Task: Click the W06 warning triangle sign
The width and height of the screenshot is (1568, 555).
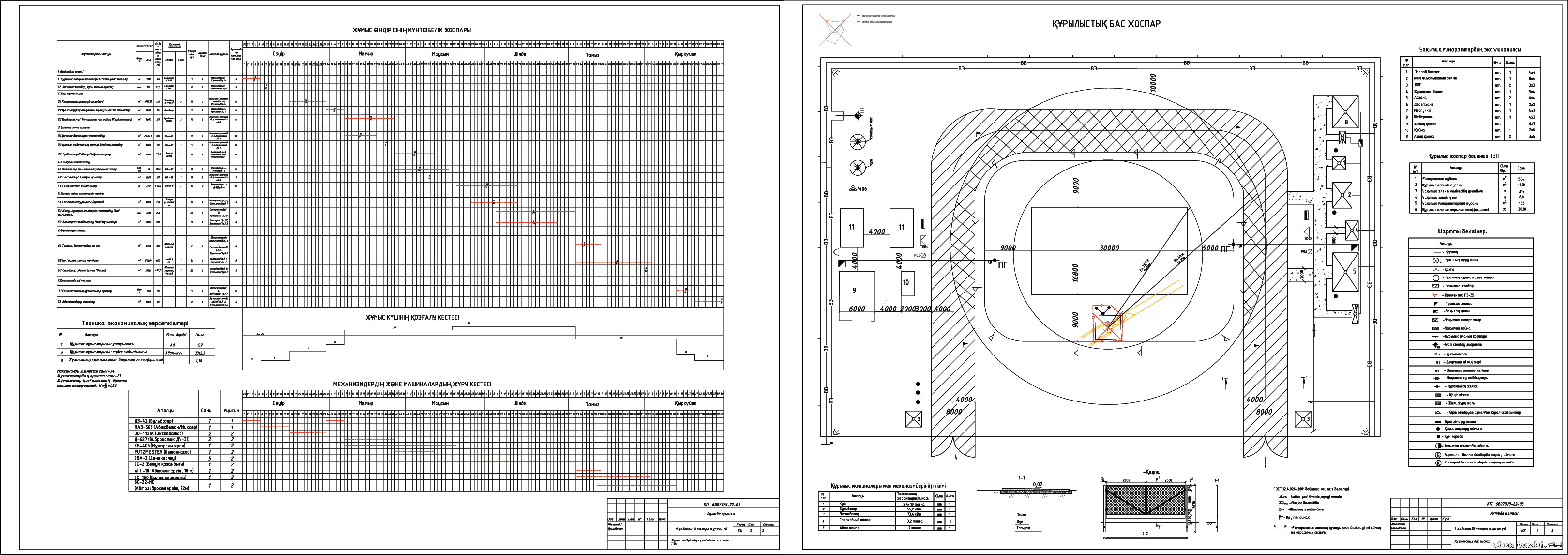Action: click(x=853, y=188)
